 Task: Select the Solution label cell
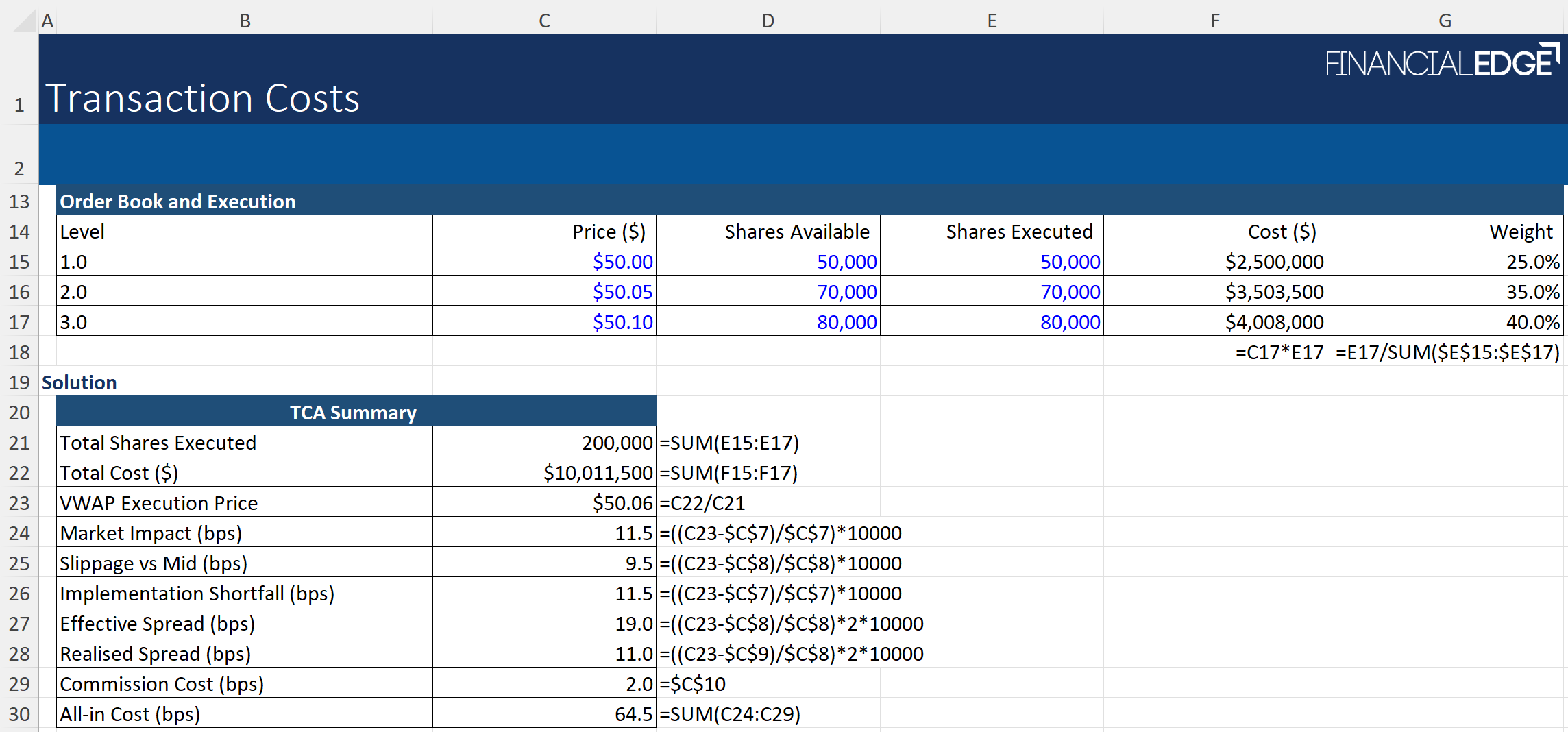[x=79, y=382]
